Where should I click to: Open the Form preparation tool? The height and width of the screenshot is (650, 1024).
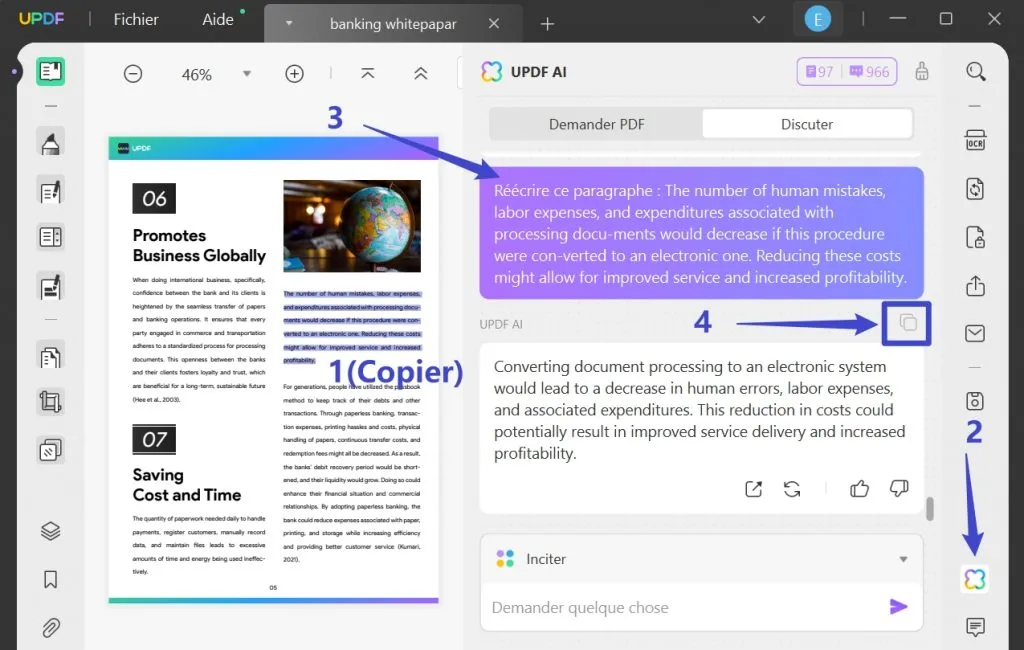pyautogui.click(x=50, y=236)
